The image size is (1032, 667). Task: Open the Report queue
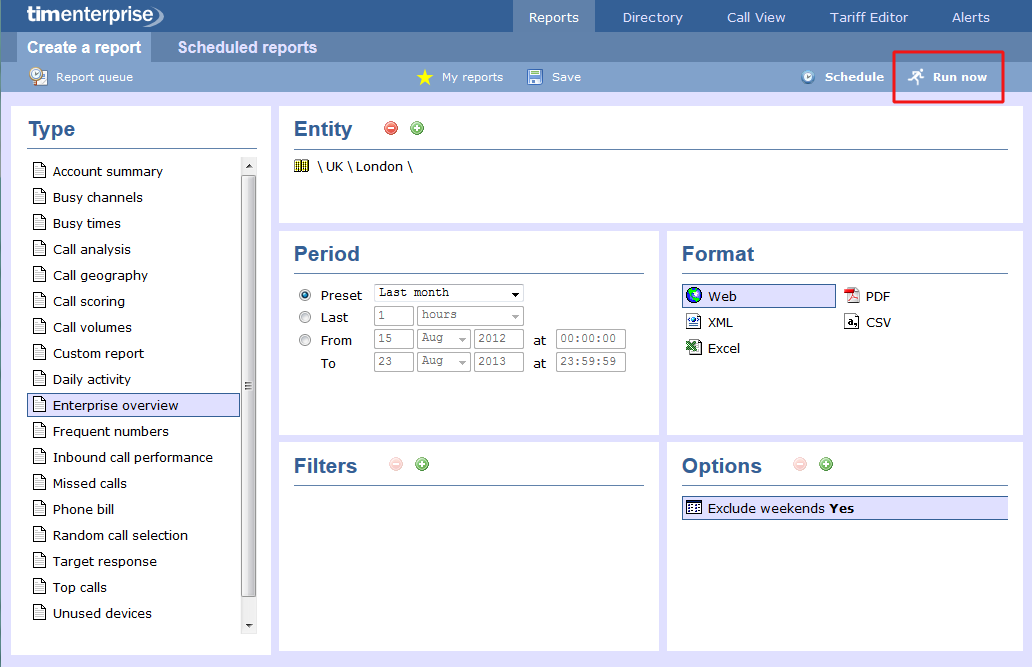click(x=80, y=76)
